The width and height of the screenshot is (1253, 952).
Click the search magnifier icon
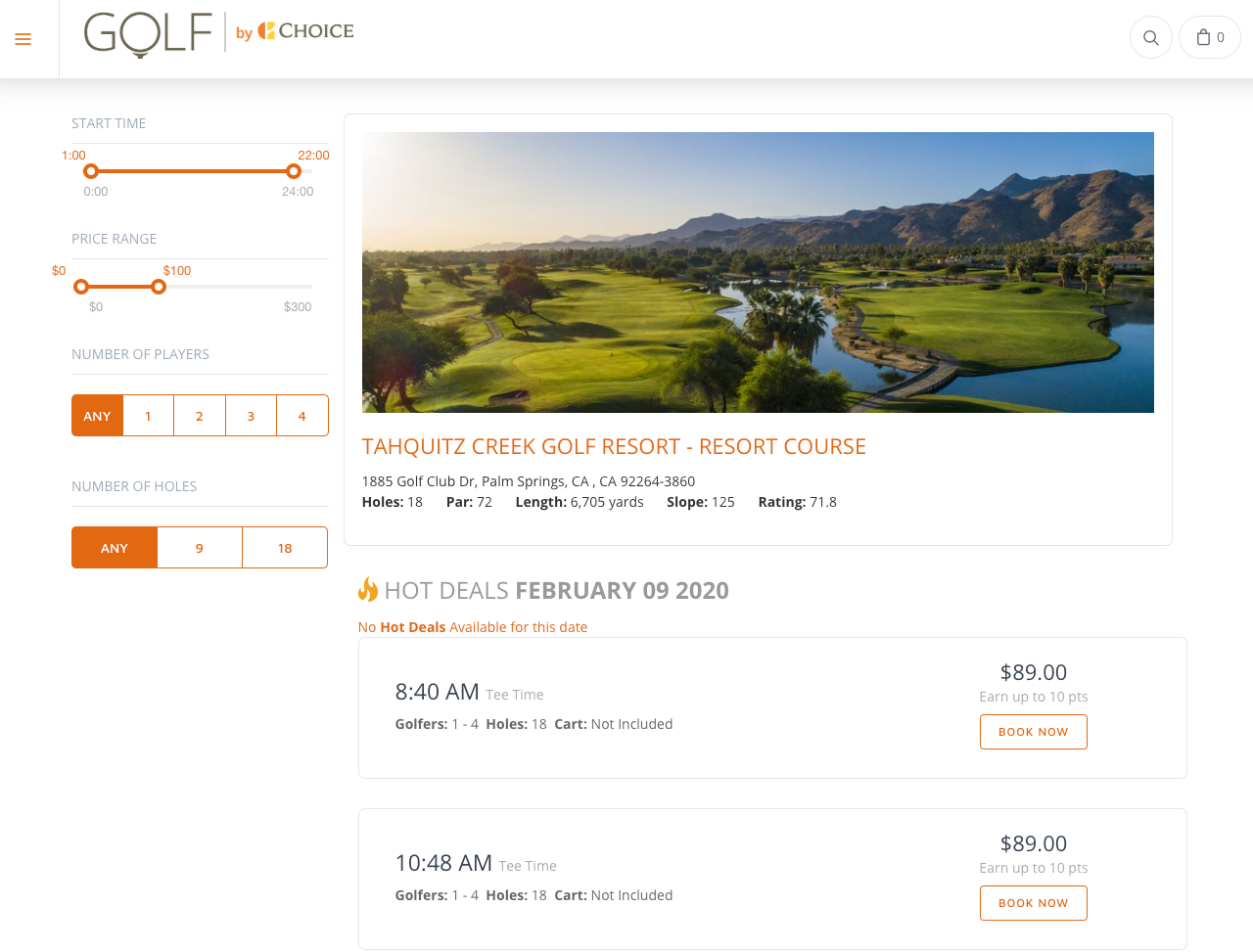click(x=1151, y=38)
